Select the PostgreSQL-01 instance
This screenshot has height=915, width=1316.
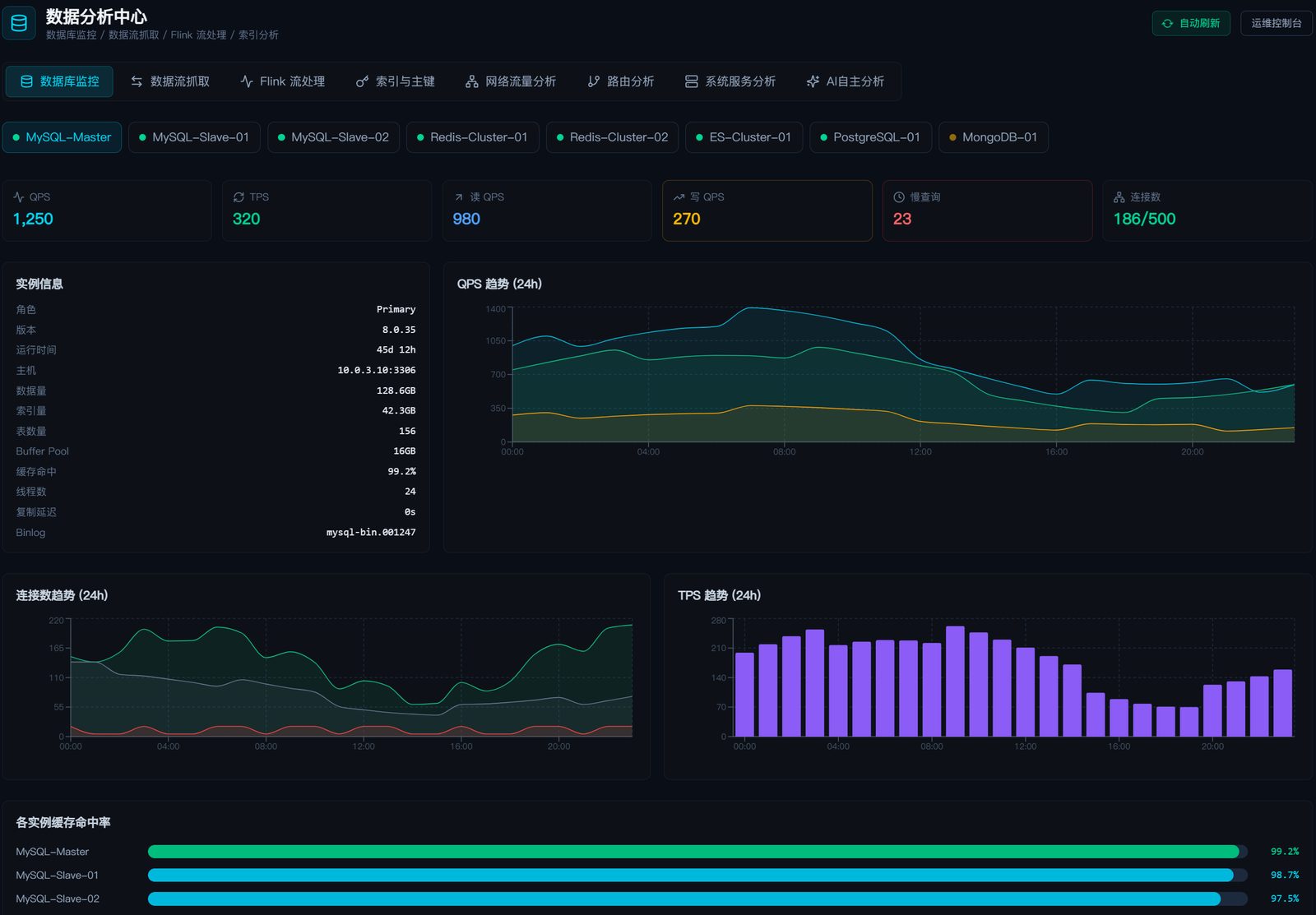(870, 137)
